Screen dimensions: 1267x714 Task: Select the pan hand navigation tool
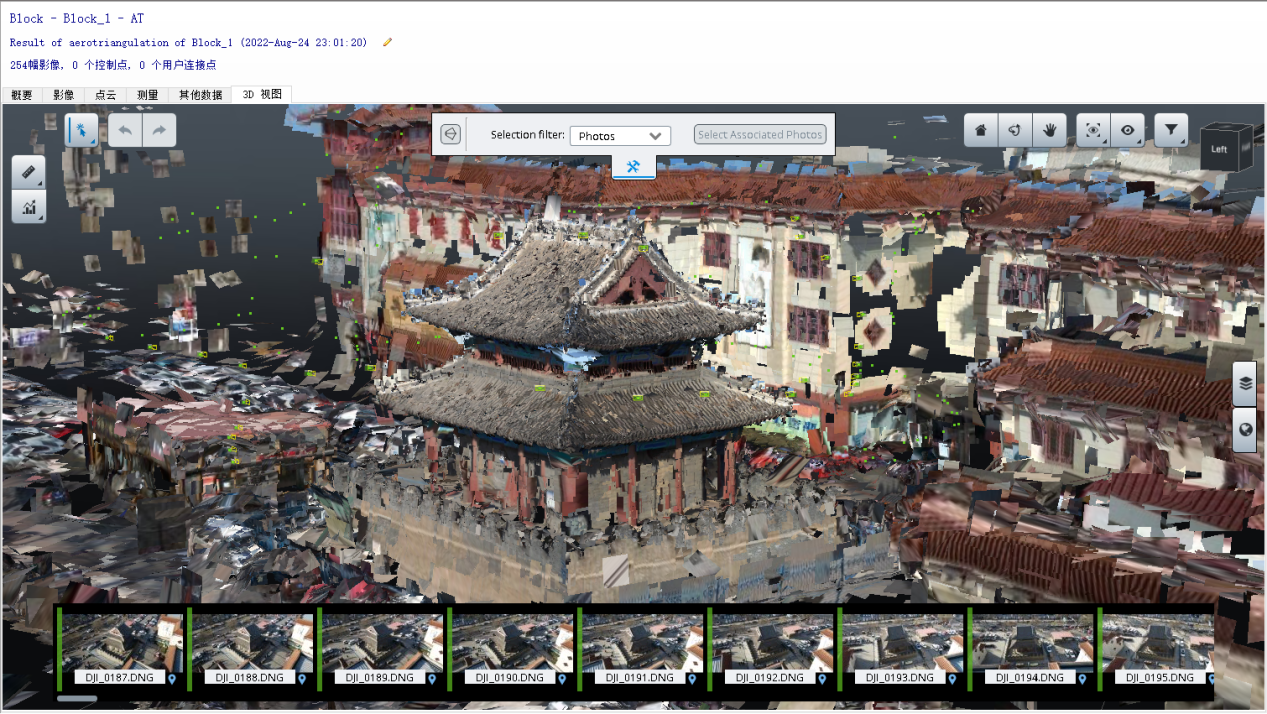point(1049,130)
